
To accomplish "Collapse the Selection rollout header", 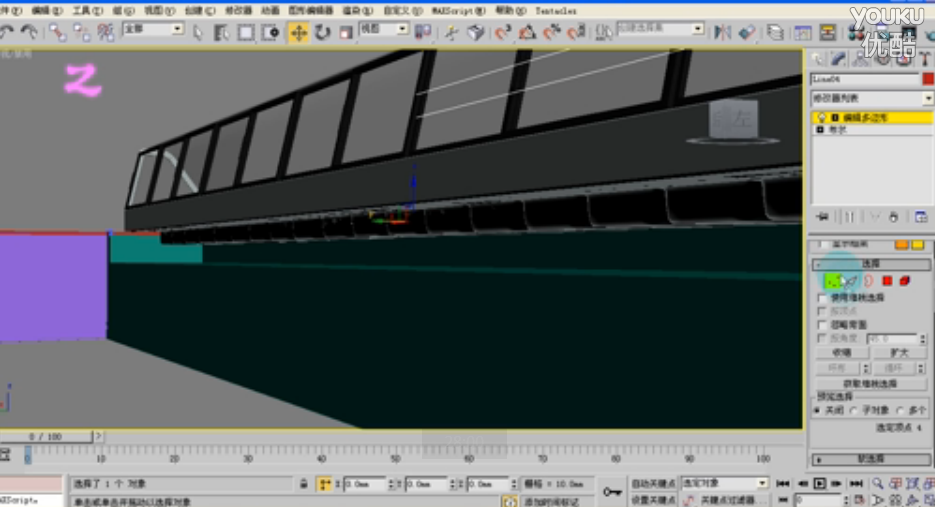I will [x=871, y=263].
